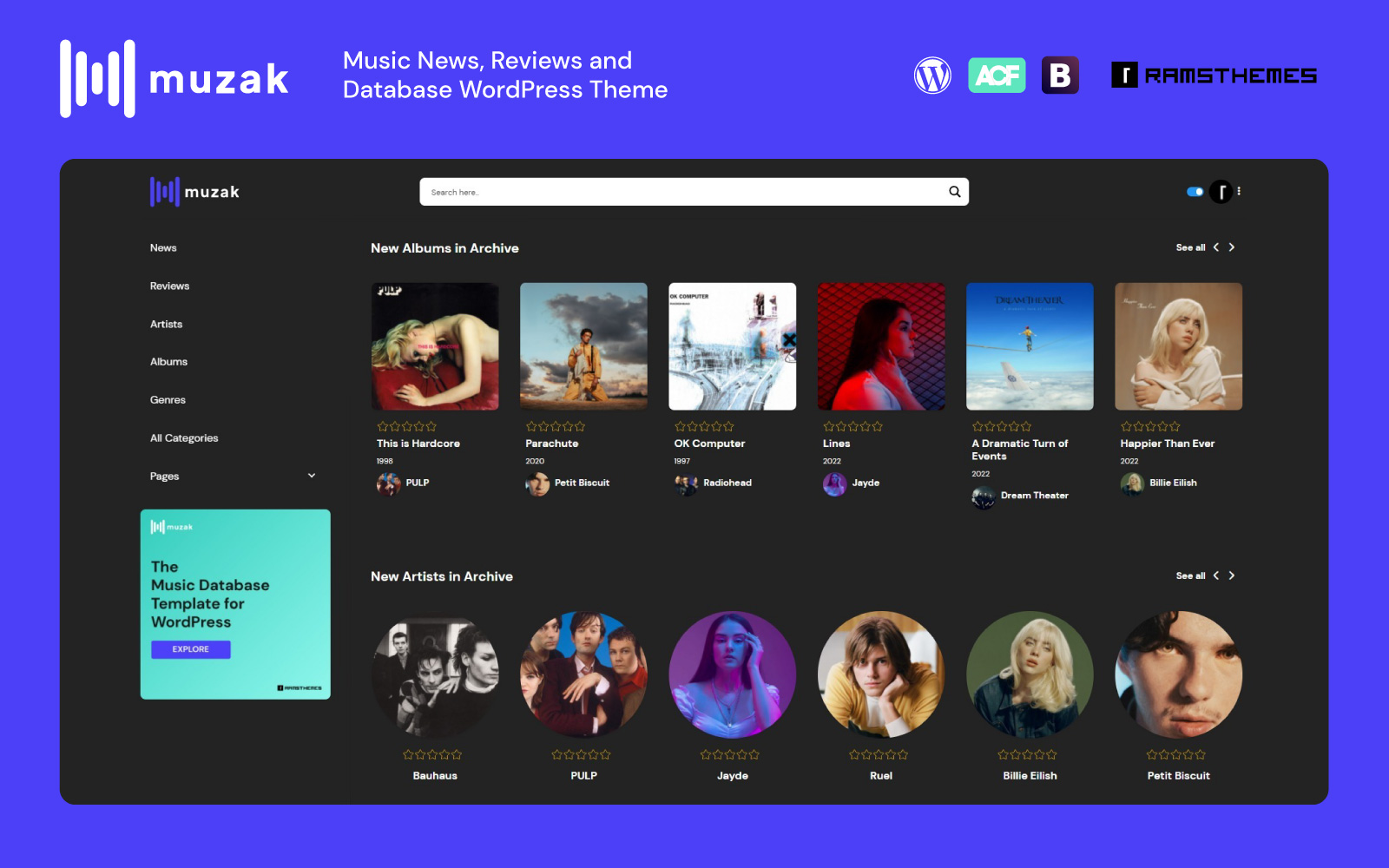Open the three-dot header menu
This screenshot has height=868, width=1389.
(x=1239, y=191)
